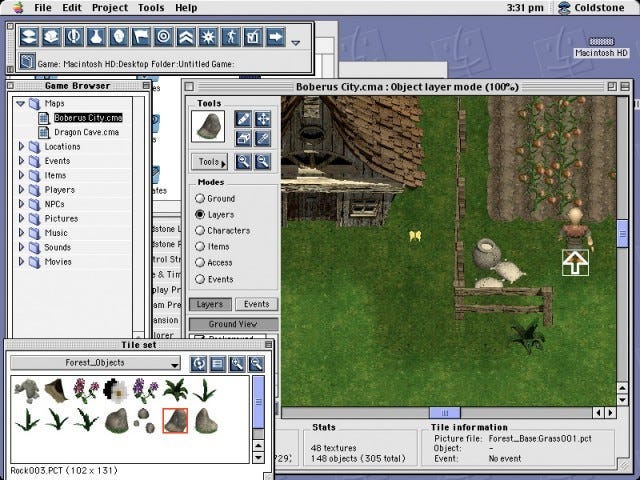
Task: Select Boberus City.cma in Game Browser
Action: click(x=88, y=118)
